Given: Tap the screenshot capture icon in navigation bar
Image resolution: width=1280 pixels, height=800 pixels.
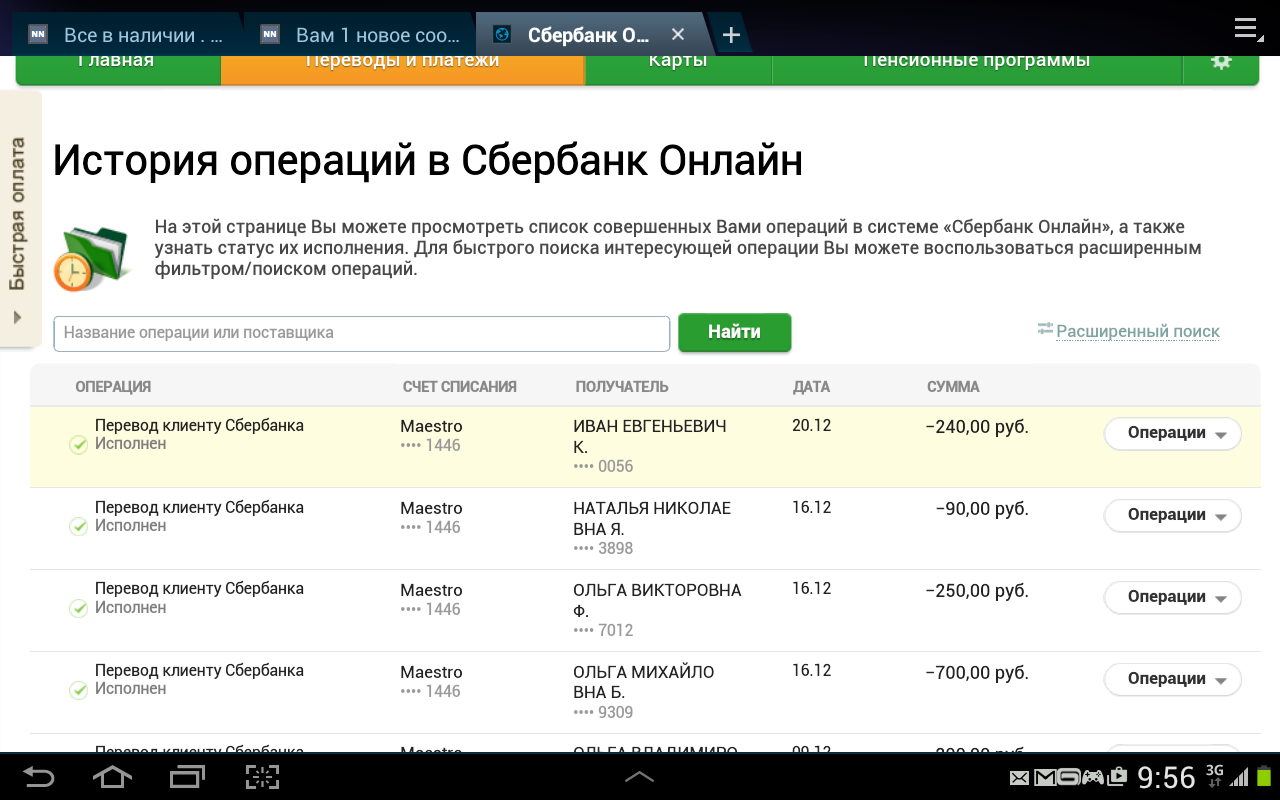Looking at the screenshot, I should 262,777.
